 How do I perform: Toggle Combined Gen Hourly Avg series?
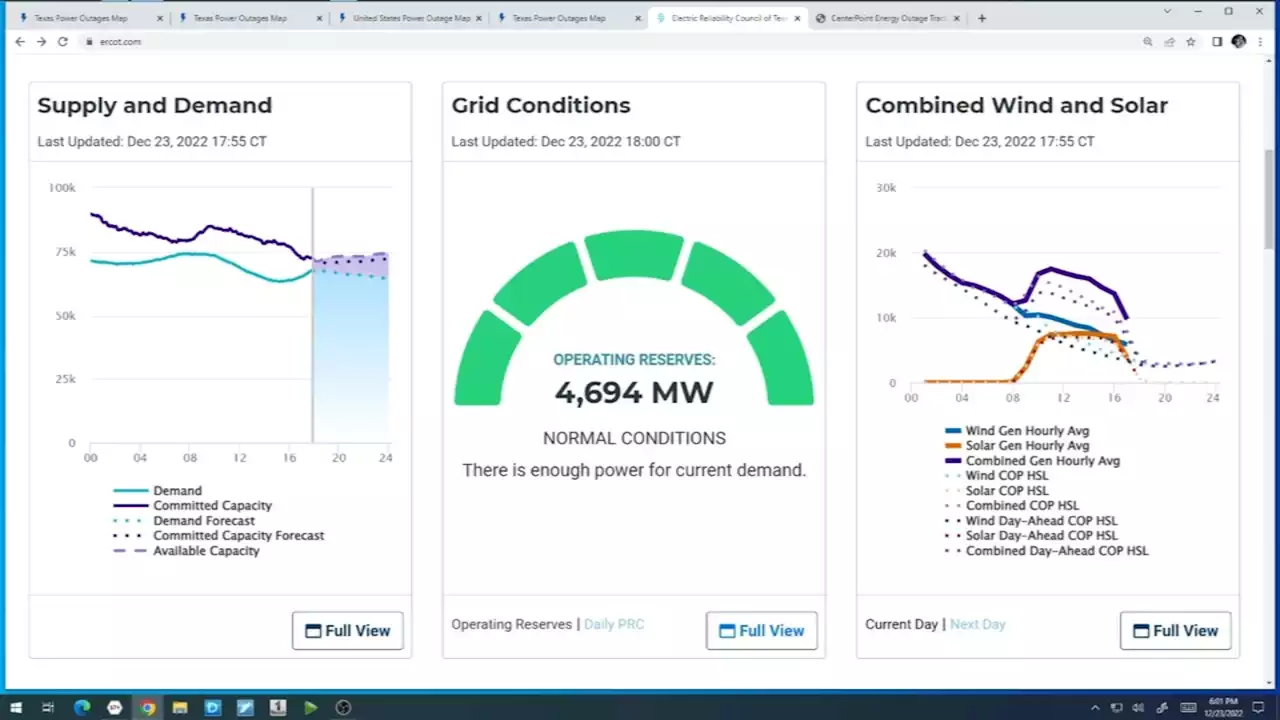[x=1032, y=461]
